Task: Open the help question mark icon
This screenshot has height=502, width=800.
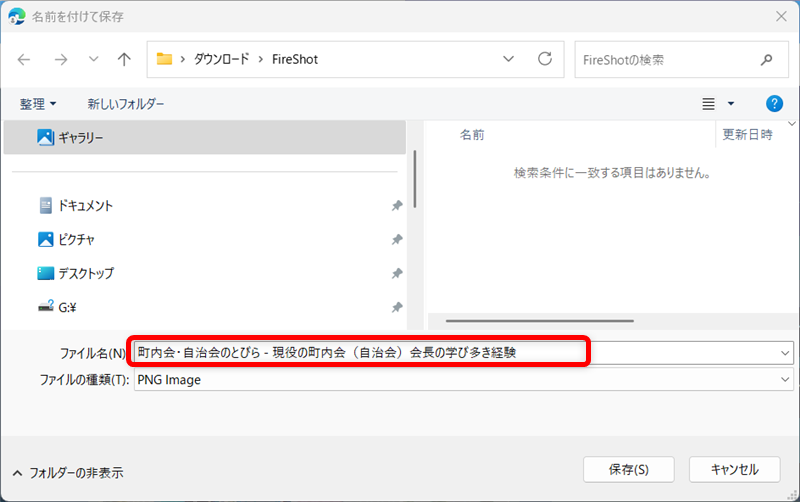Action: pyautogui.click(x=773, y=103)
